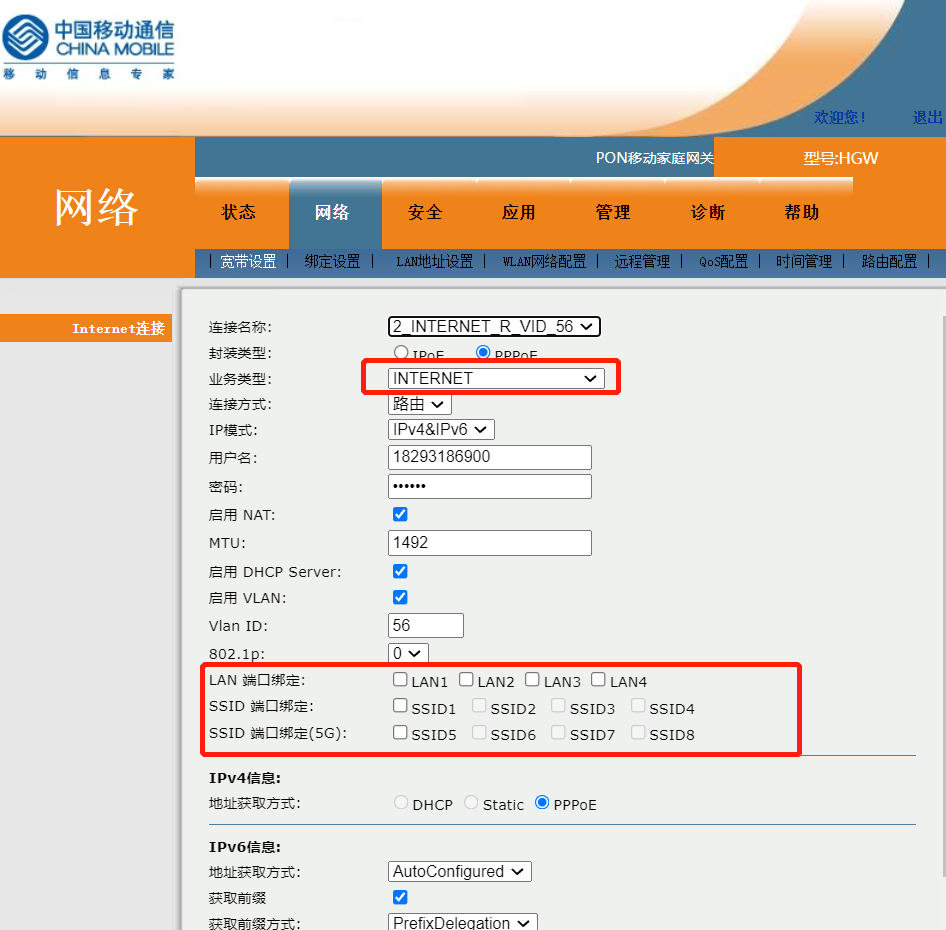The width and height of the screenshot is (946, 930).
Task: Open the 状态 tab
Action: pos(239,212)
